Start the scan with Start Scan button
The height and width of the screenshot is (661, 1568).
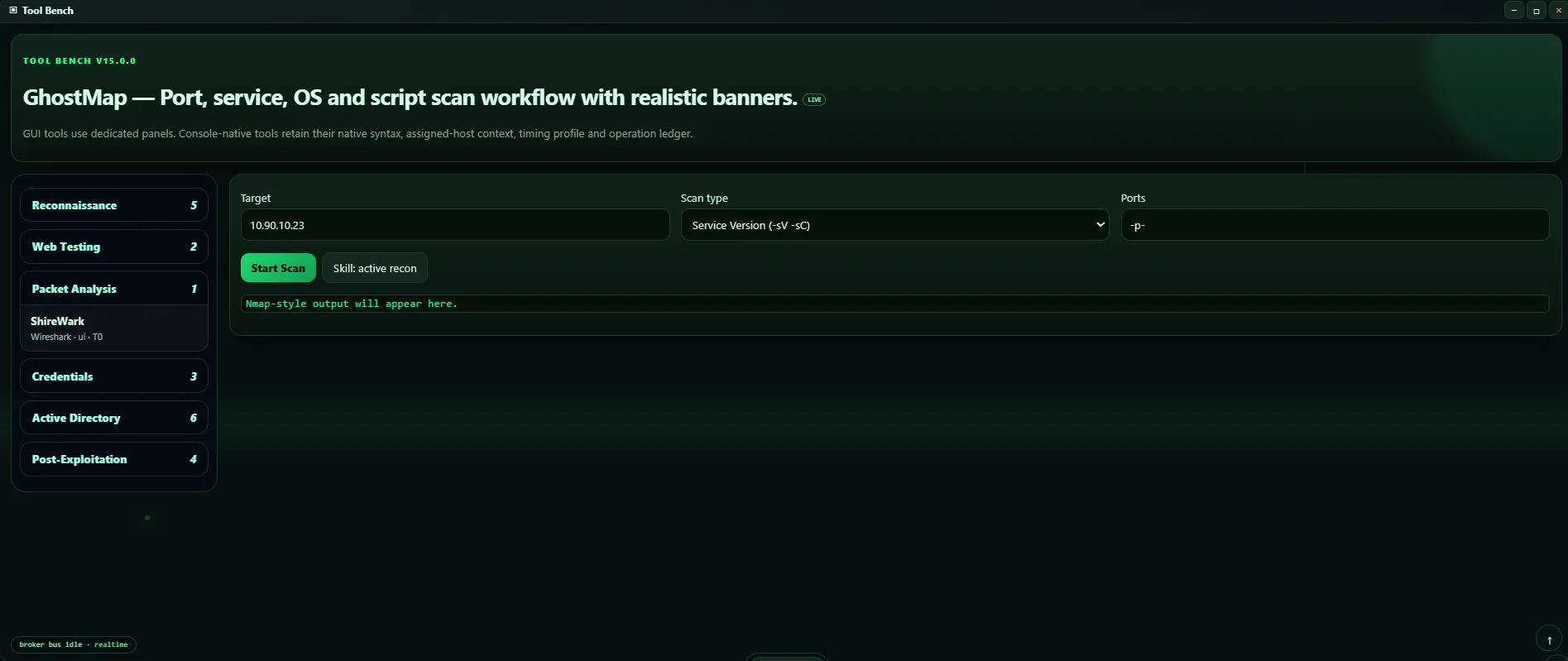pos(278,268)
